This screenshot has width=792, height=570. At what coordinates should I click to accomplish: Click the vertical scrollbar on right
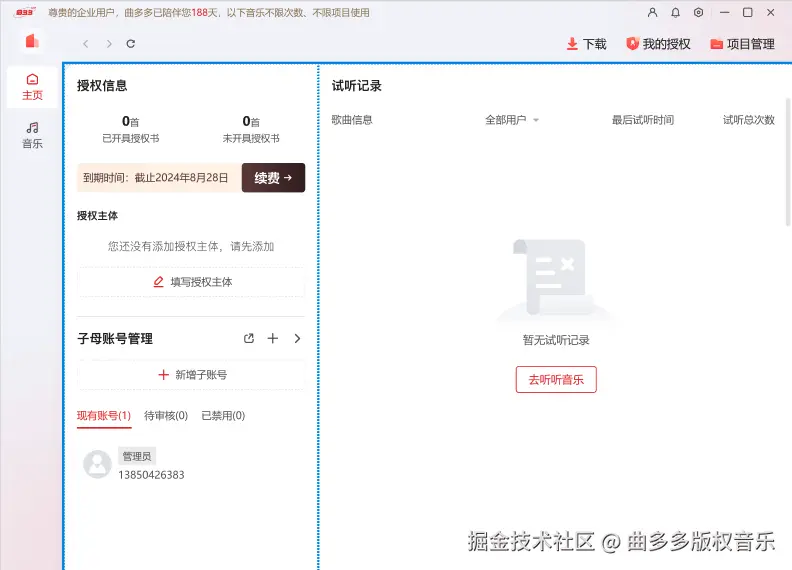tap(788, 162)
